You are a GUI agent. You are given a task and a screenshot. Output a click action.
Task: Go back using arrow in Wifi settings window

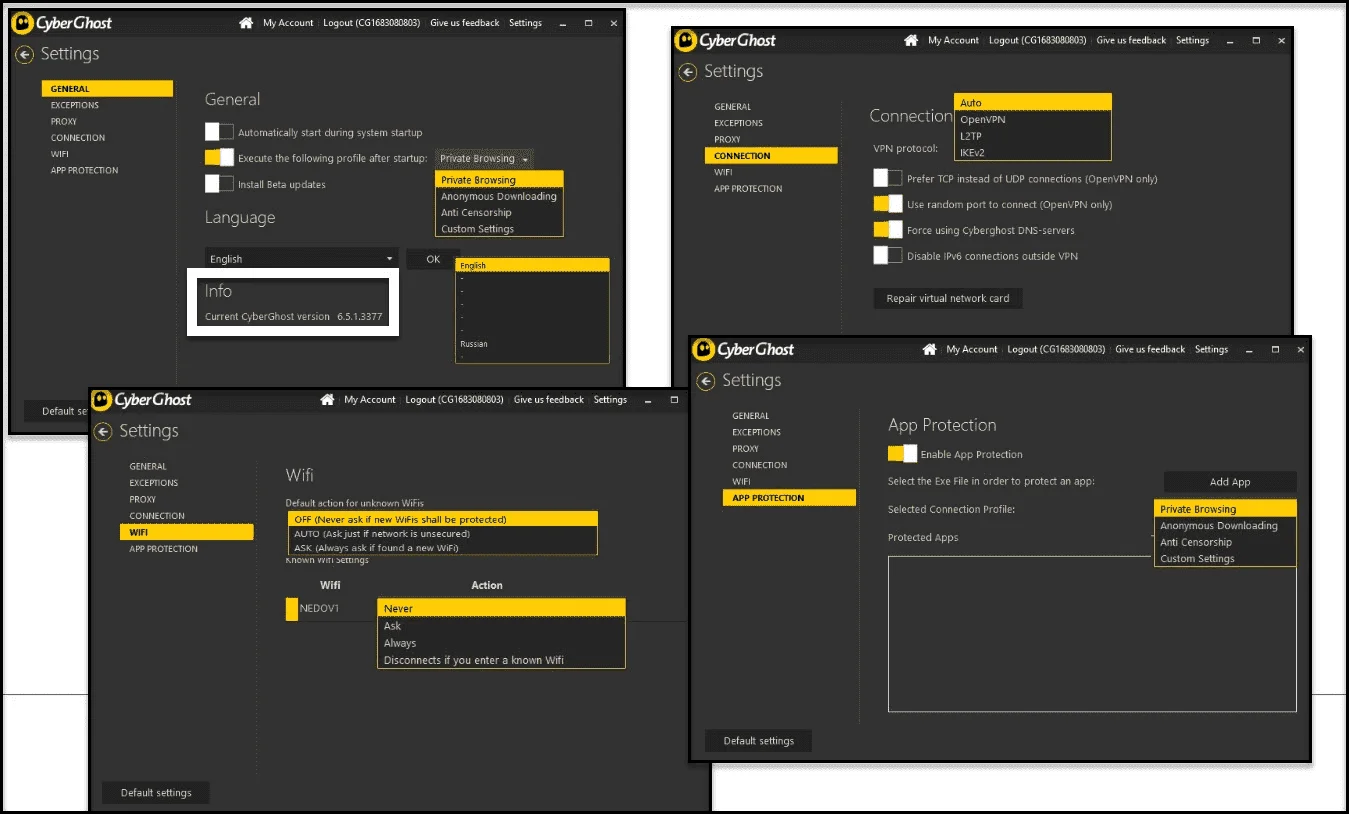(102, 431)
